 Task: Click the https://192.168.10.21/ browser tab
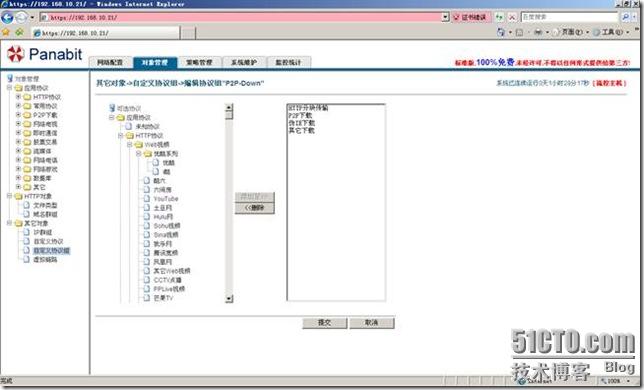106,33
